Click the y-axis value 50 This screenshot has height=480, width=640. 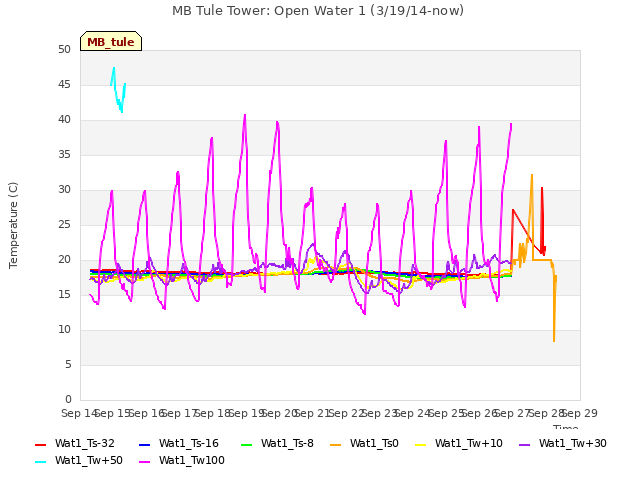pos(64,50)
